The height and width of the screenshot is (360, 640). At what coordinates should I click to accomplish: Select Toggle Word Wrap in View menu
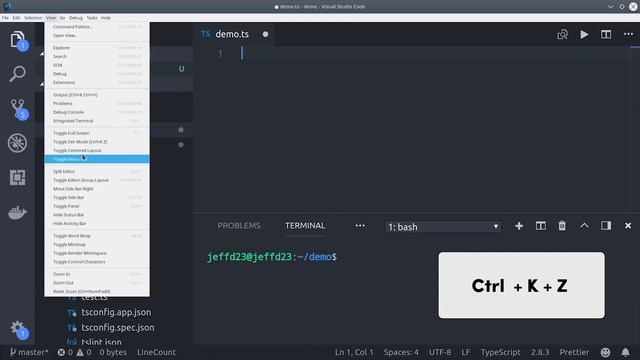pyautogui.click(x=97, y=236)
